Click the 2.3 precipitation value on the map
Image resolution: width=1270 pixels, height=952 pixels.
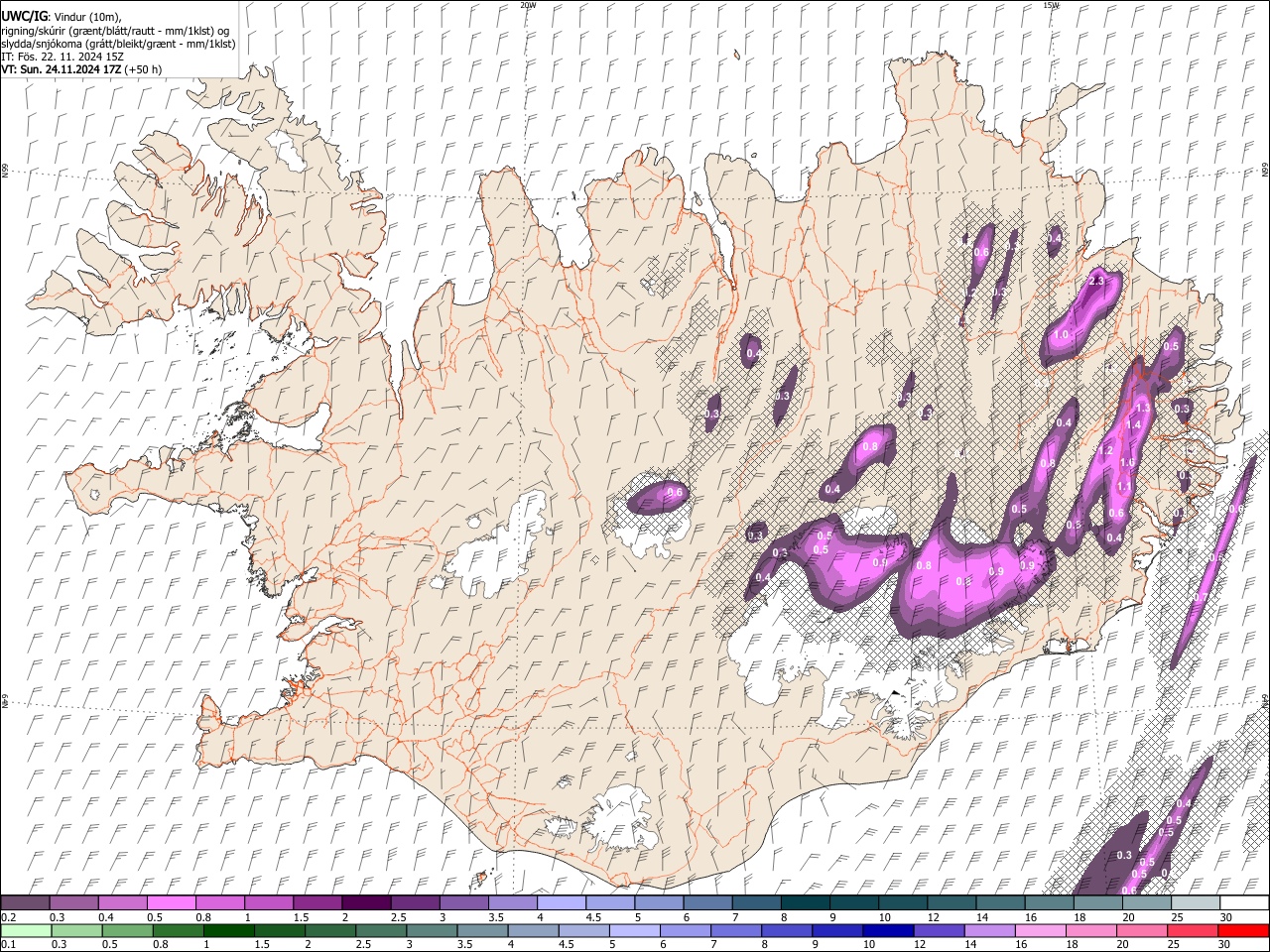(1096, 282)
